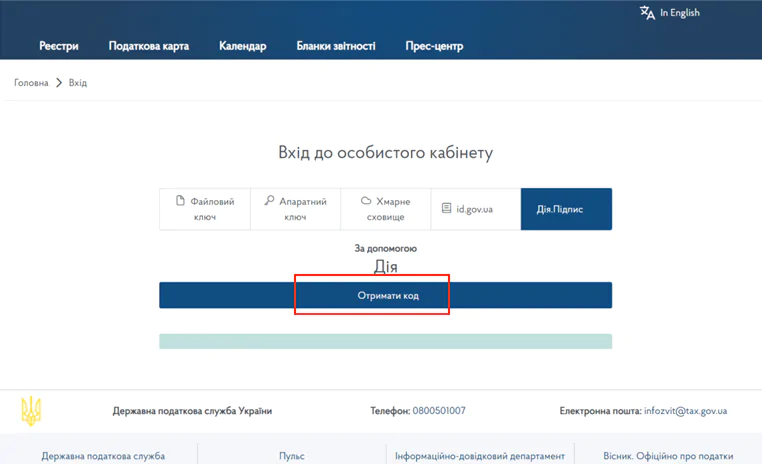
Task: Go to Головна breadcrumb link
Action: [31, 83]
